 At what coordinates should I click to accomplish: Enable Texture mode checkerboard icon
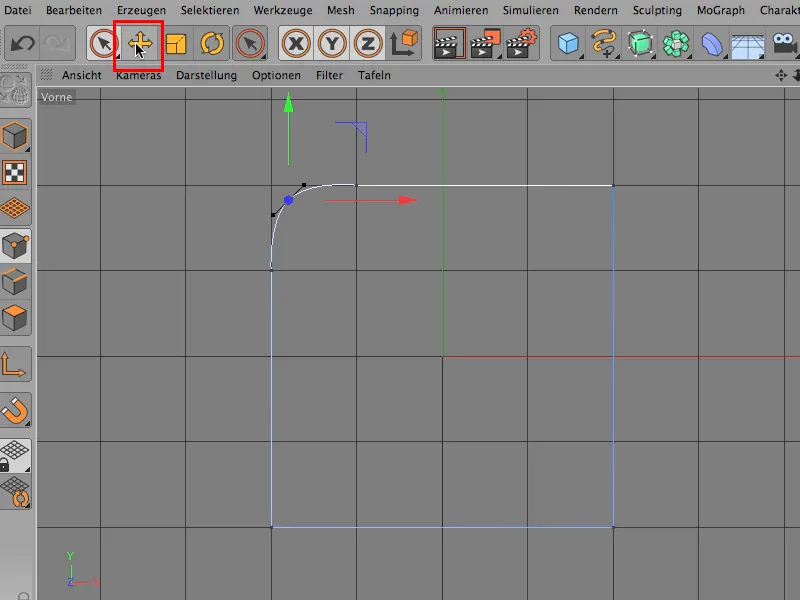(x=15, y=172)
